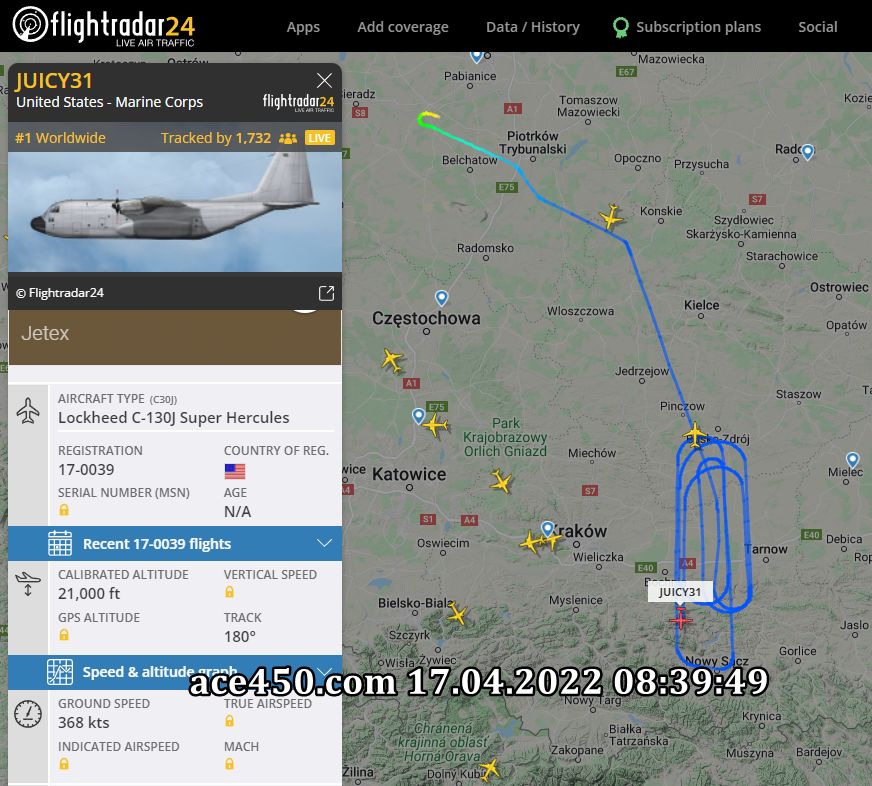Close the JUICY31 flight info panel
Screen dimensions: 872x786
[324, 81]
